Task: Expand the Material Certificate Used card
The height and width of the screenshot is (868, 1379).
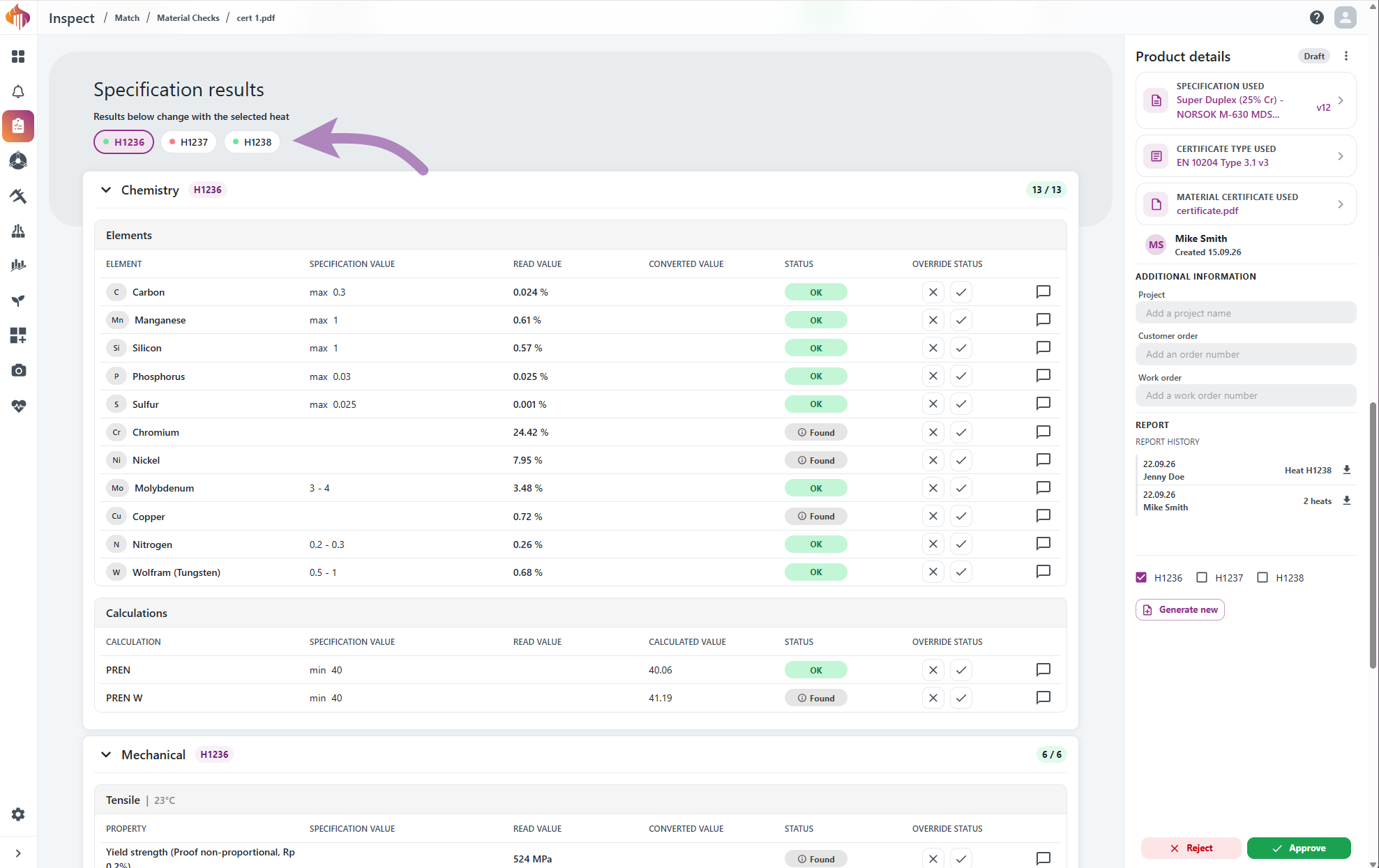Action: [1246, 204]
